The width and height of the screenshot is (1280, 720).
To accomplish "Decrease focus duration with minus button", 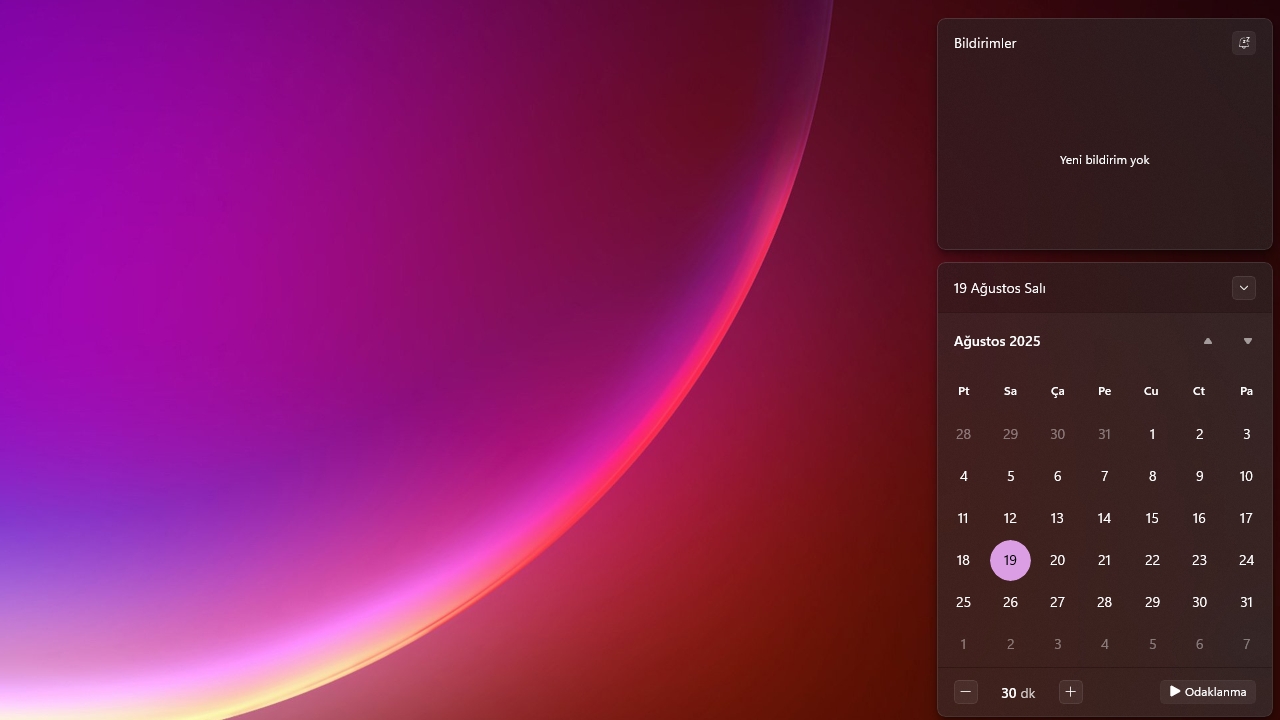I will [x=965, y=692].
